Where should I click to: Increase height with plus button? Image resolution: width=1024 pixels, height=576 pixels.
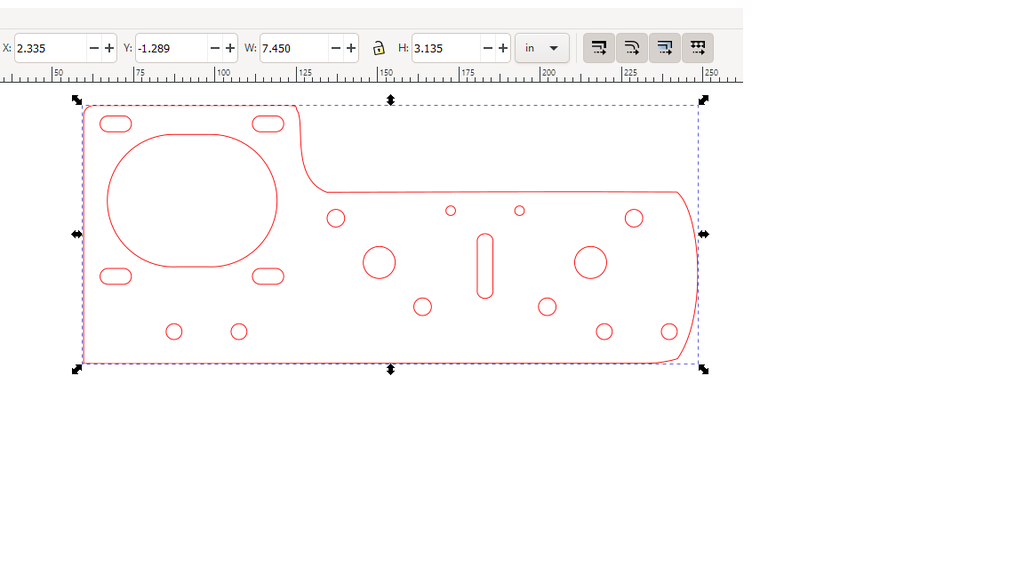(x=503, y=48)
